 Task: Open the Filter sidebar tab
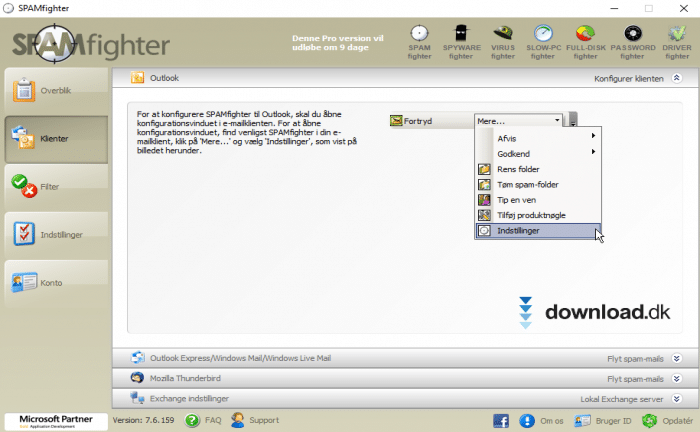(55, 186)
